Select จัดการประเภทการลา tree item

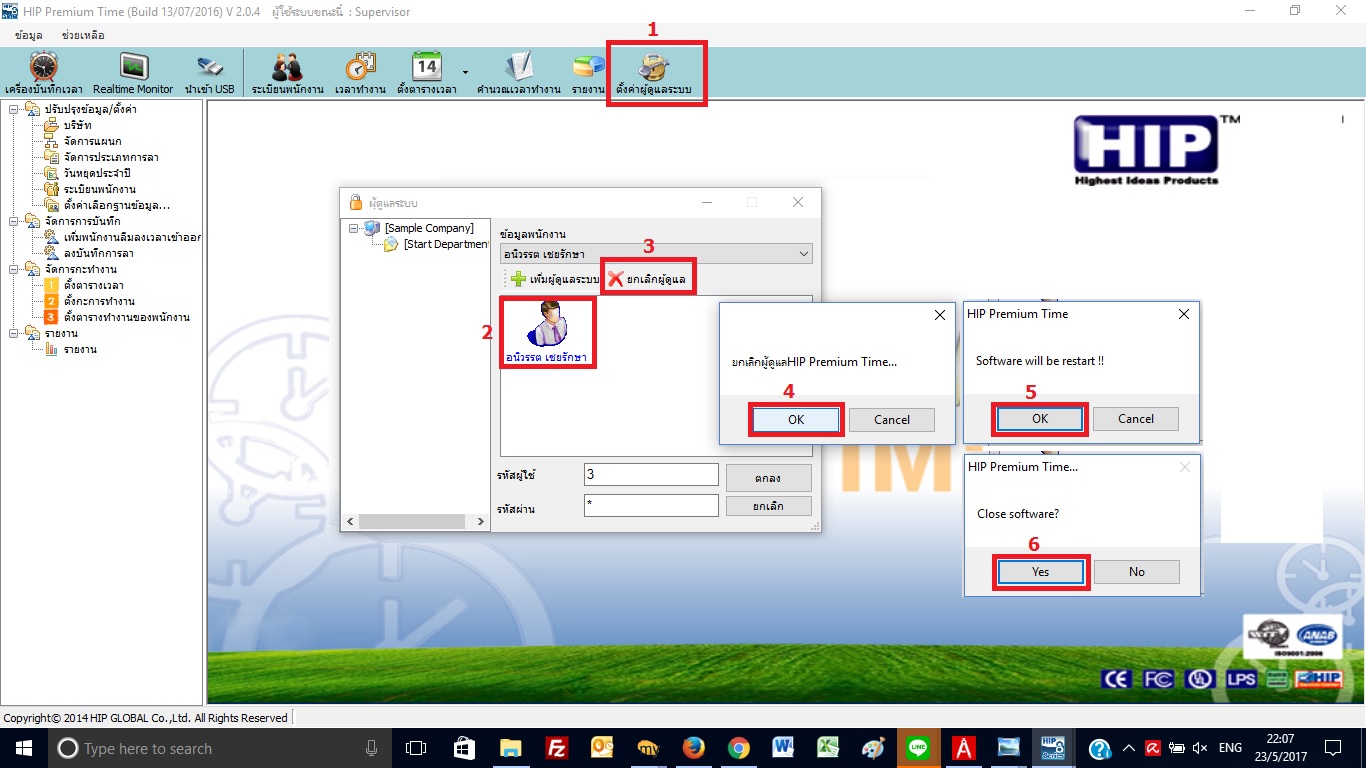pos(111,157)
